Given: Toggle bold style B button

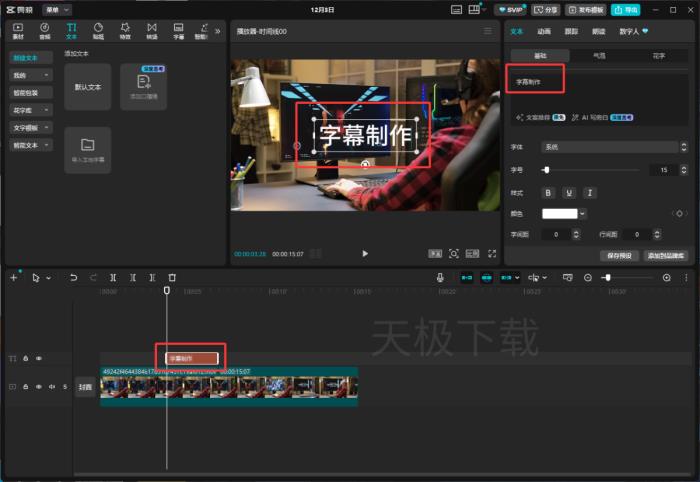Looking at the screenshot, I should 548,192.
